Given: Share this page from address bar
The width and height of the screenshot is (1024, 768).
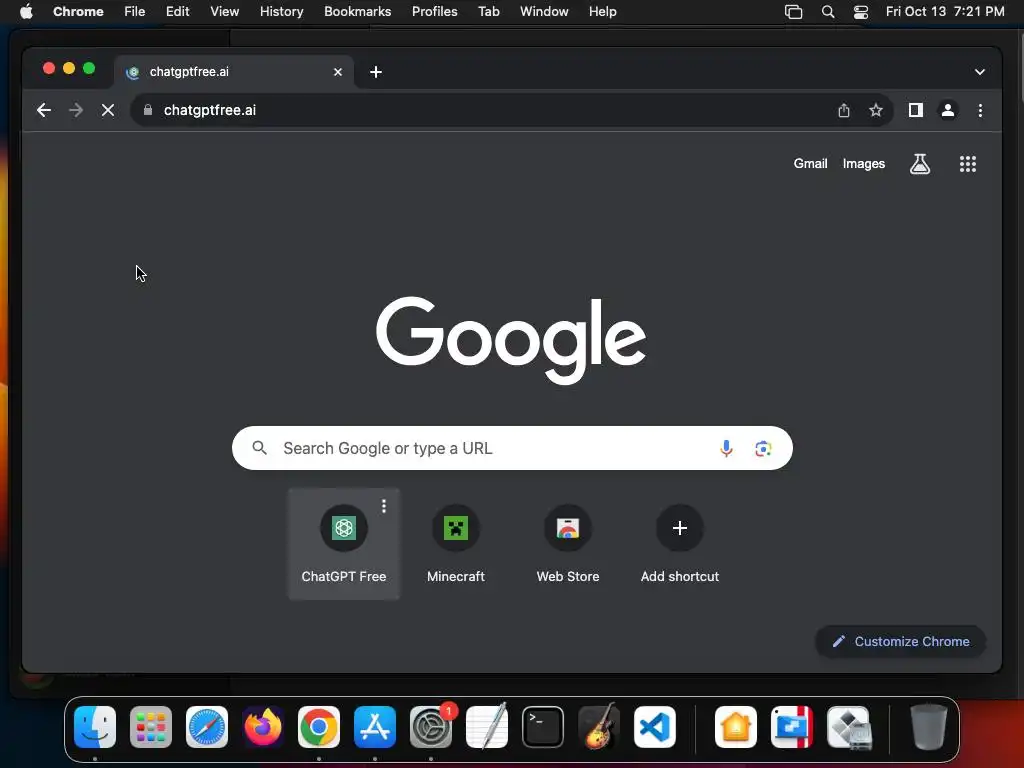Looking at the screenshot, I should 844,110.
